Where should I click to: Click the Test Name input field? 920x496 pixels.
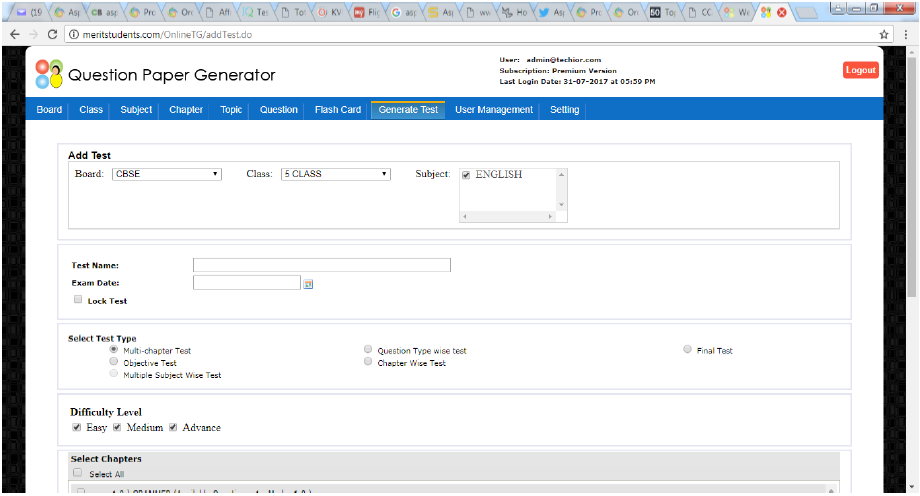322,265
